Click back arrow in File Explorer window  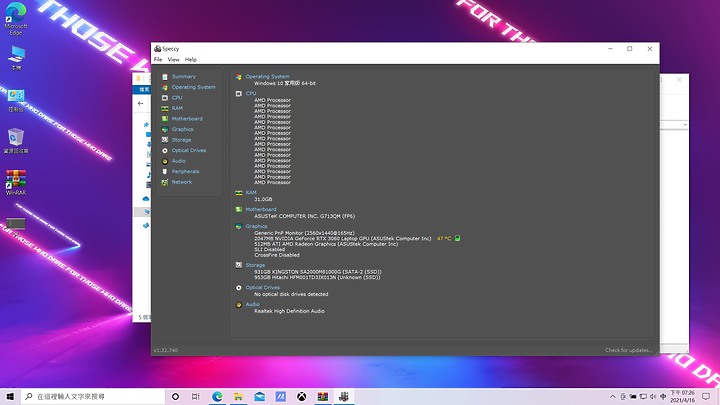coord(141,104)
